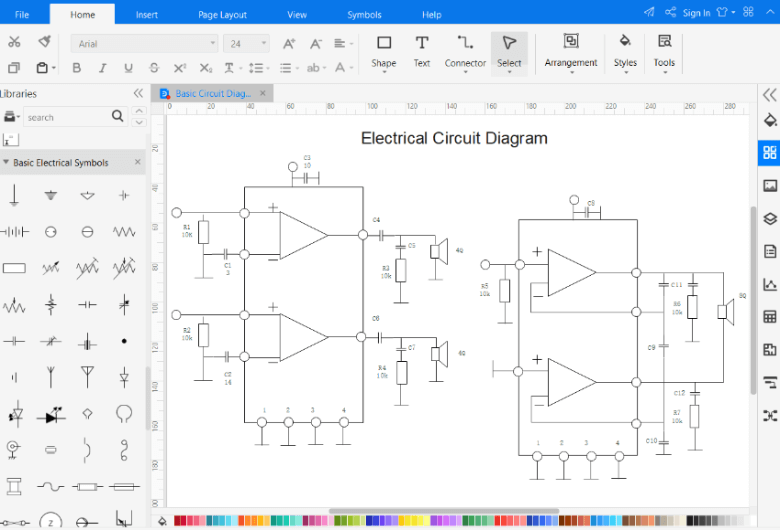Click the Sign In link

696,13
